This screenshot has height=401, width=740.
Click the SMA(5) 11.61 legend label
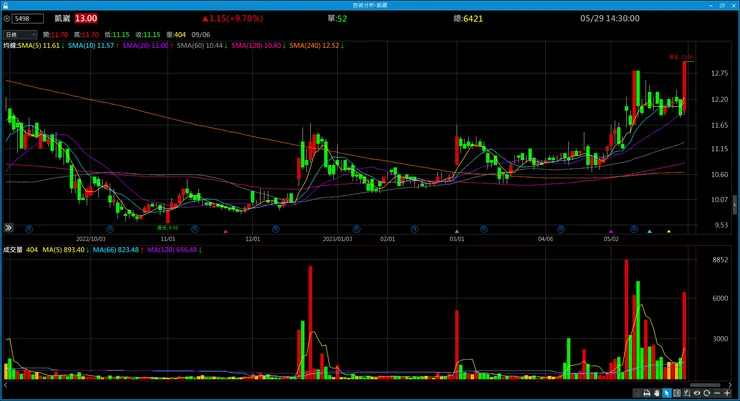[38, 46]
